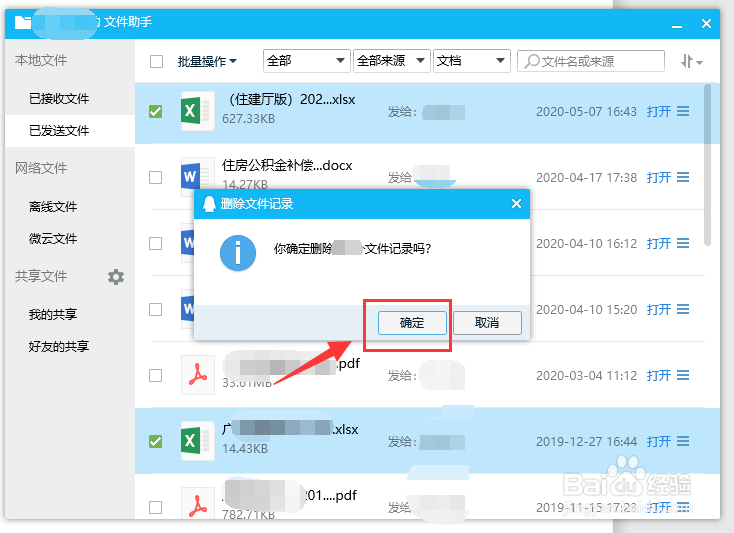
Task: Open the file sent 2020-04-10 16:12
Action: point(659,243)
